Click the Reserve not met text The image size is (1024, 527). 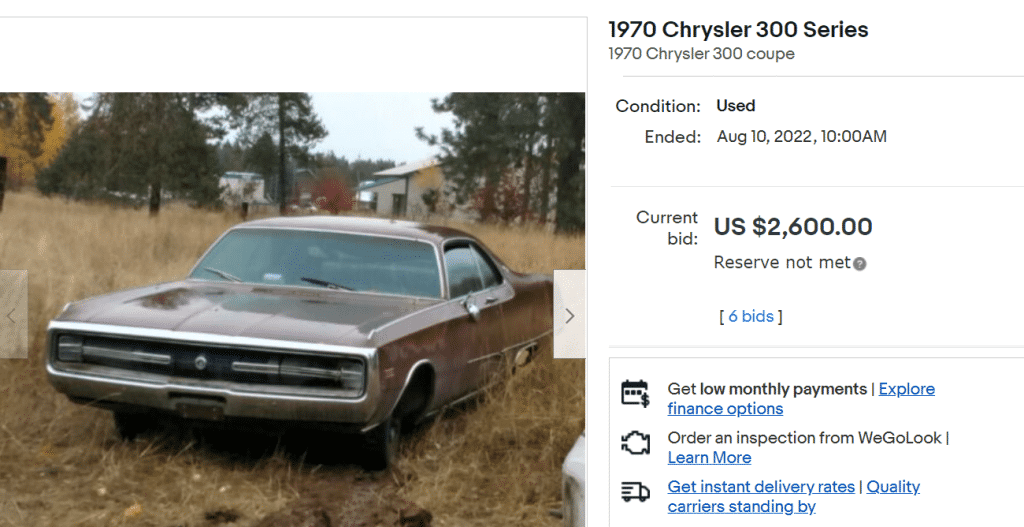click(781, 262)
